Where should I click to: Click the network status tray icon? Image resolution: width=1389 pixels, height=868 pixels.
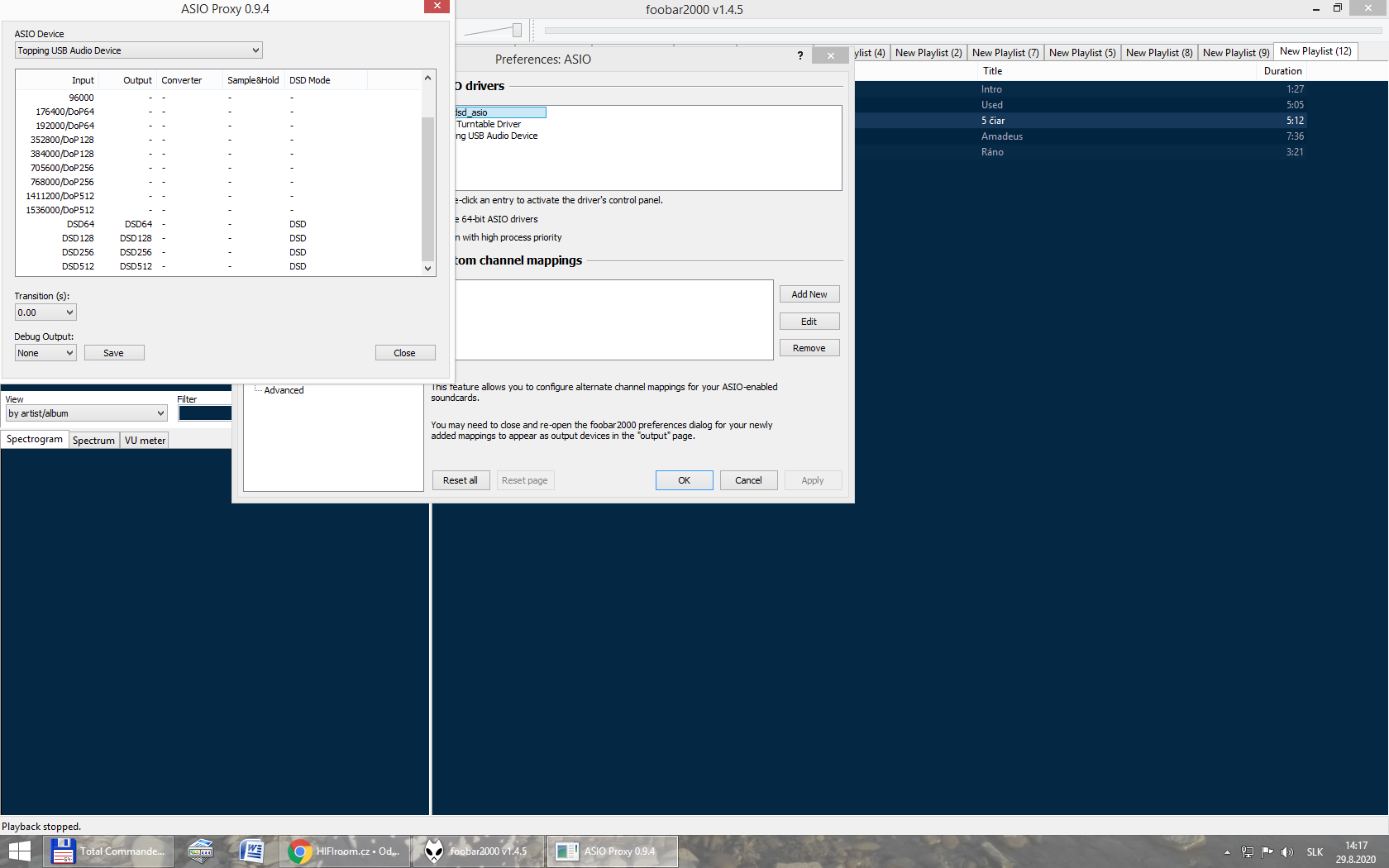click(x=1247, y=851)
